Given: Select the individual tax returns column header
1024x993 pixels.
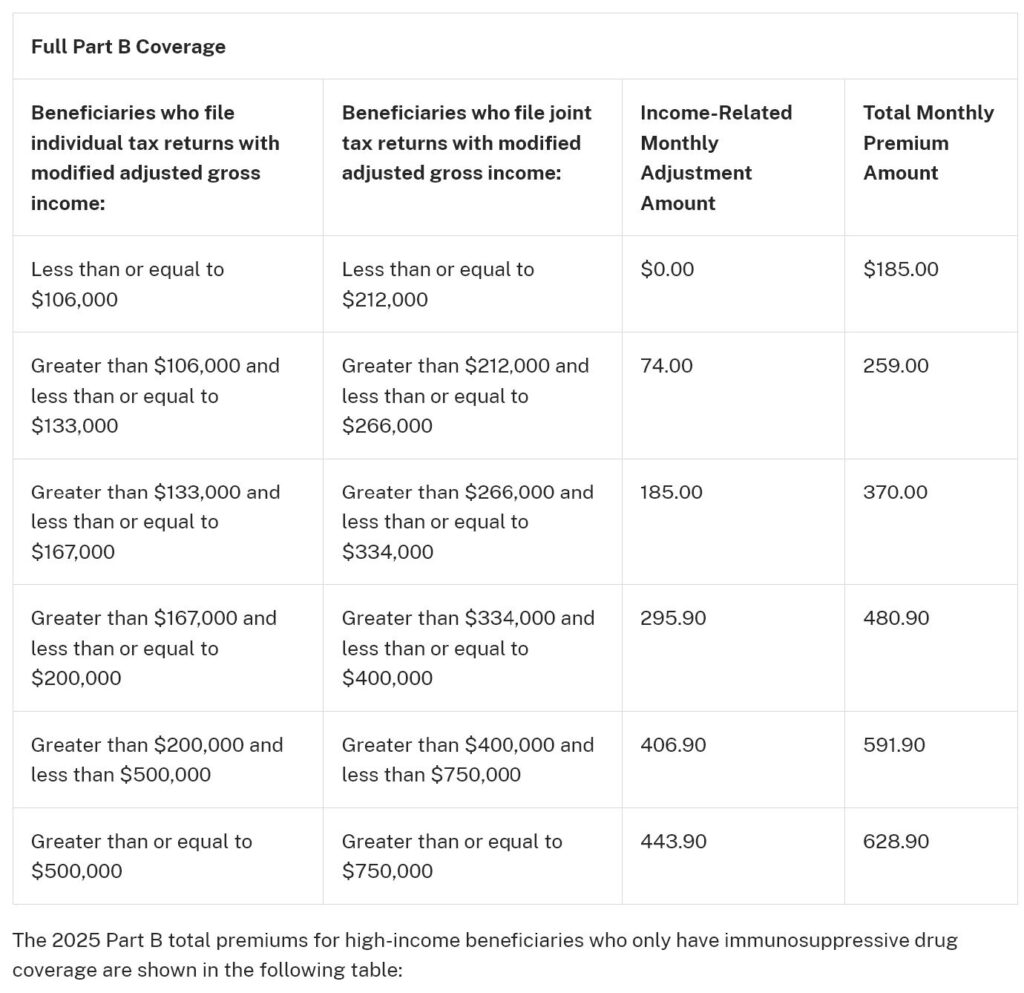Looking at the screenshot, I should pyautogui.click(x=155, y=157).
